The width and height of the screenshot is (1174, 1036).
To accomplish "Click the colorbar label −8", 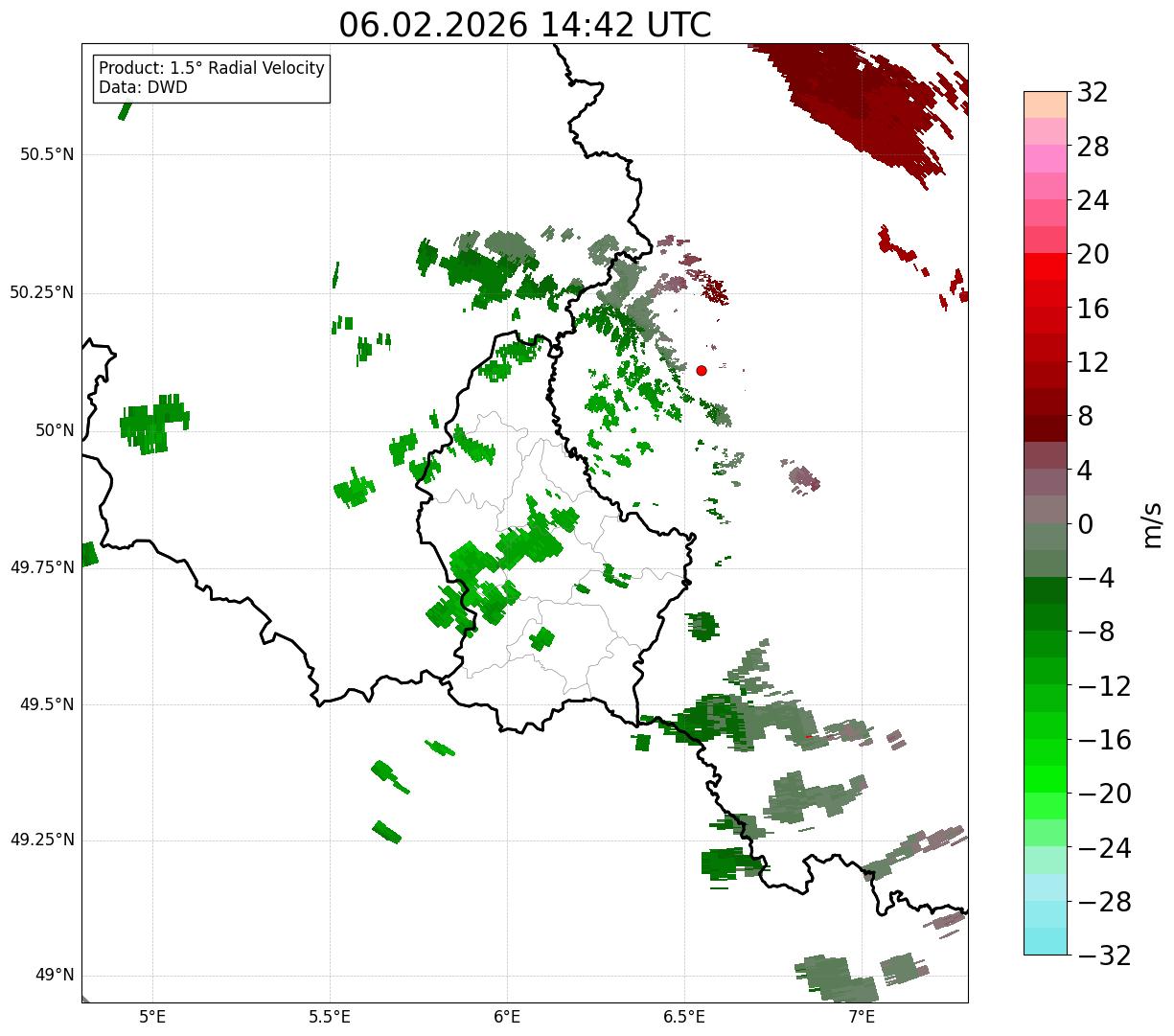I will click(x=1094, y=633).
